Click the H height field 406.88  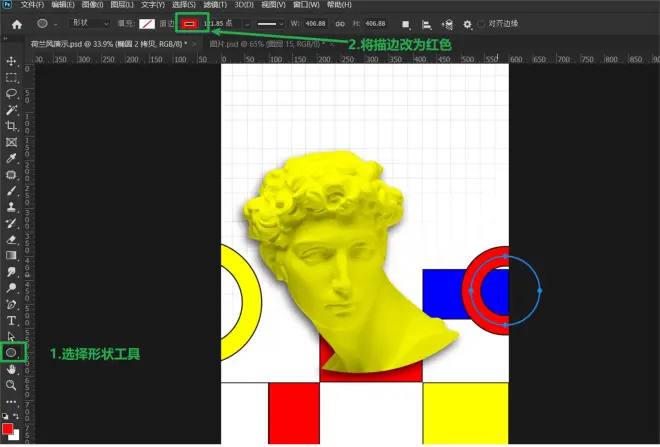375,24
